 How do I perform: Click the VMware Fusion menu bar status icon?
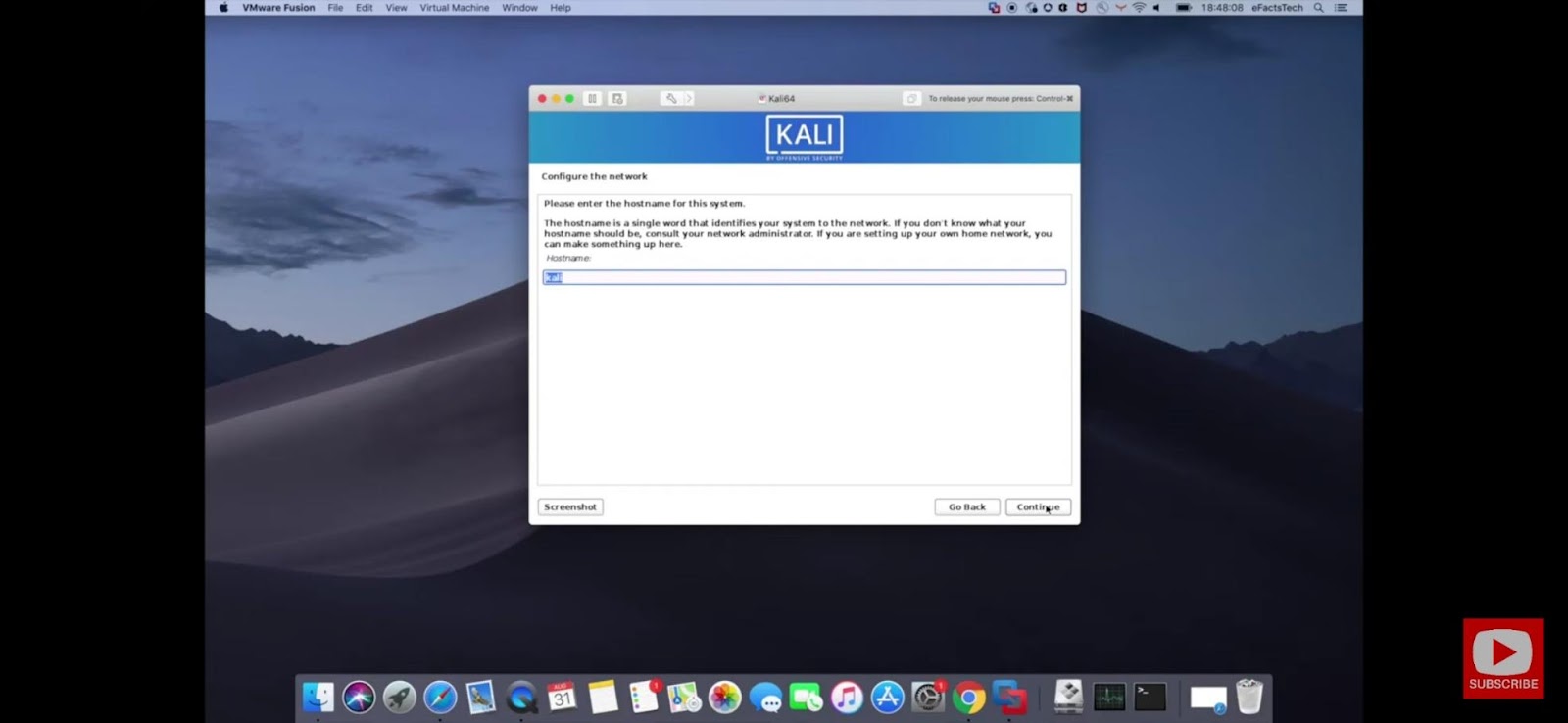[x=994, y=8]
